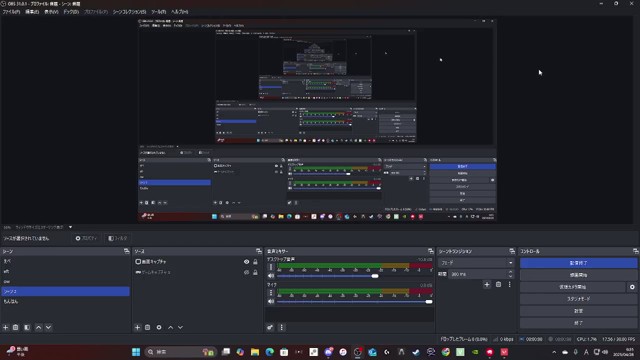Delete selected scene with trash icon
Screen dimensions: 640x360
pyautogui.click(x=16, y=327)
